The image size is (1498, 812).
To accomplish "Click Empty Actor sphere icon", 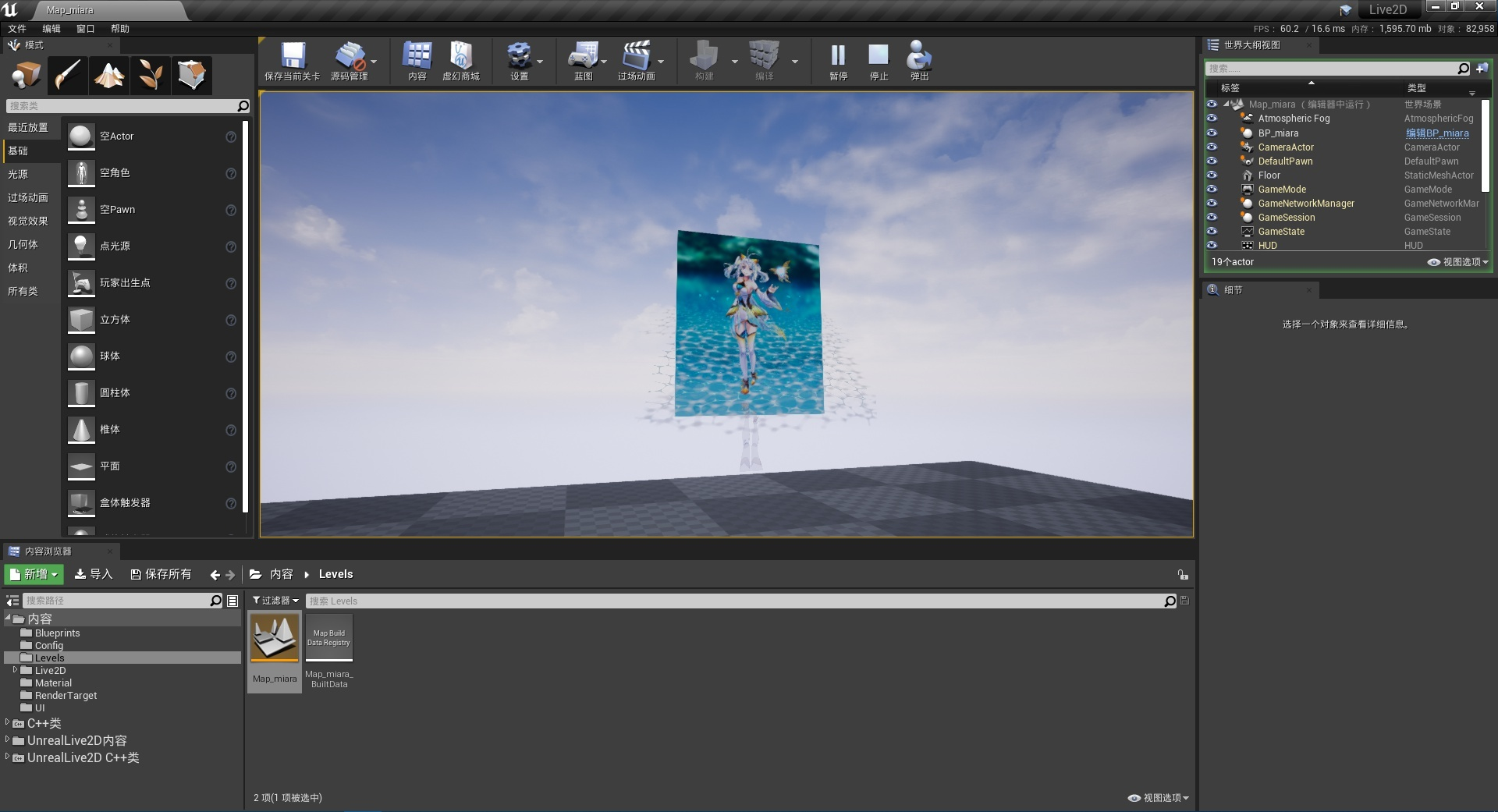I will tap(81, 137).
